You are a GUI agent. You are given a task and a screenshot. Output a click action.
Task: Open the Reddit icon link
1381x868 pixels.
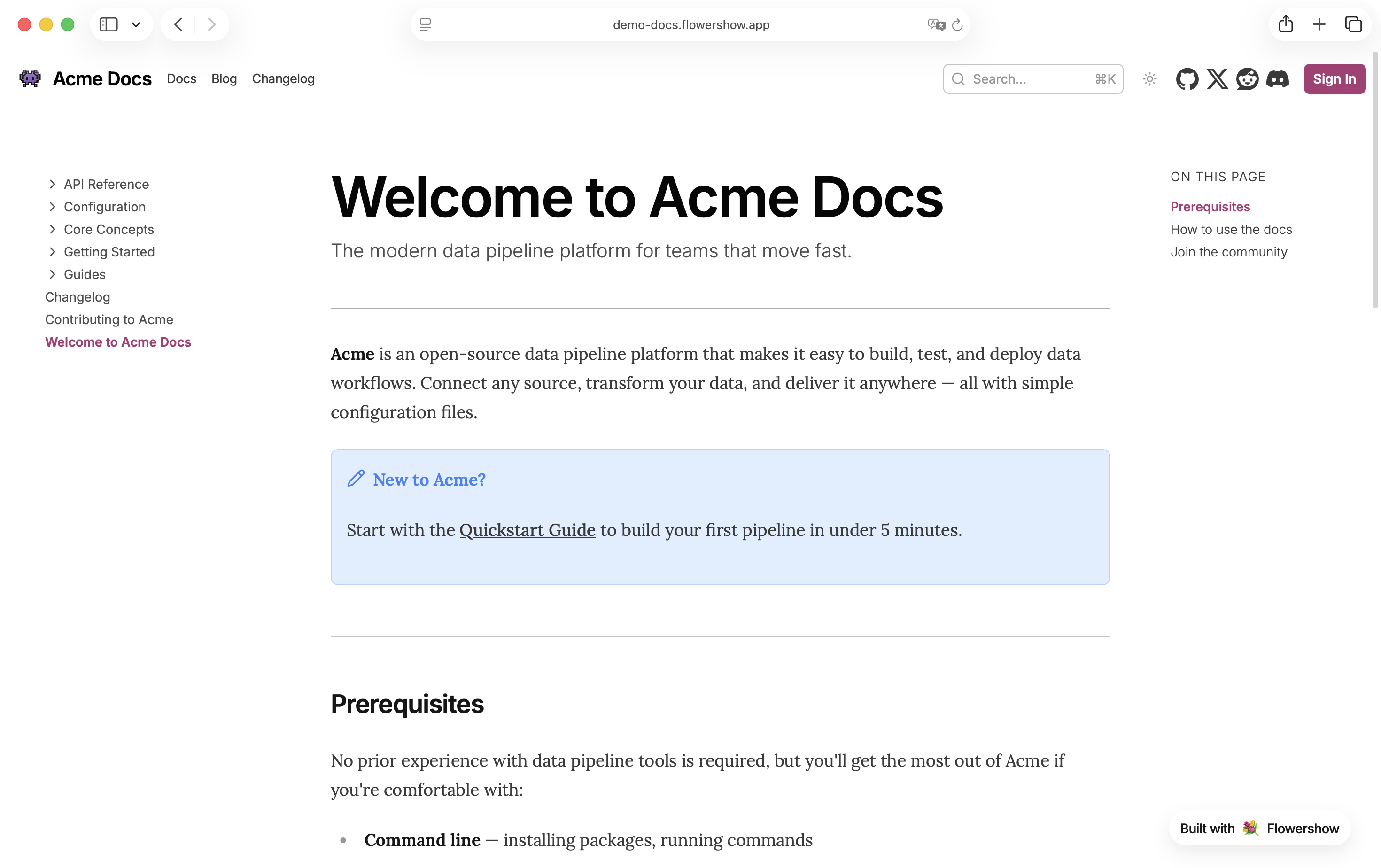1247,79
